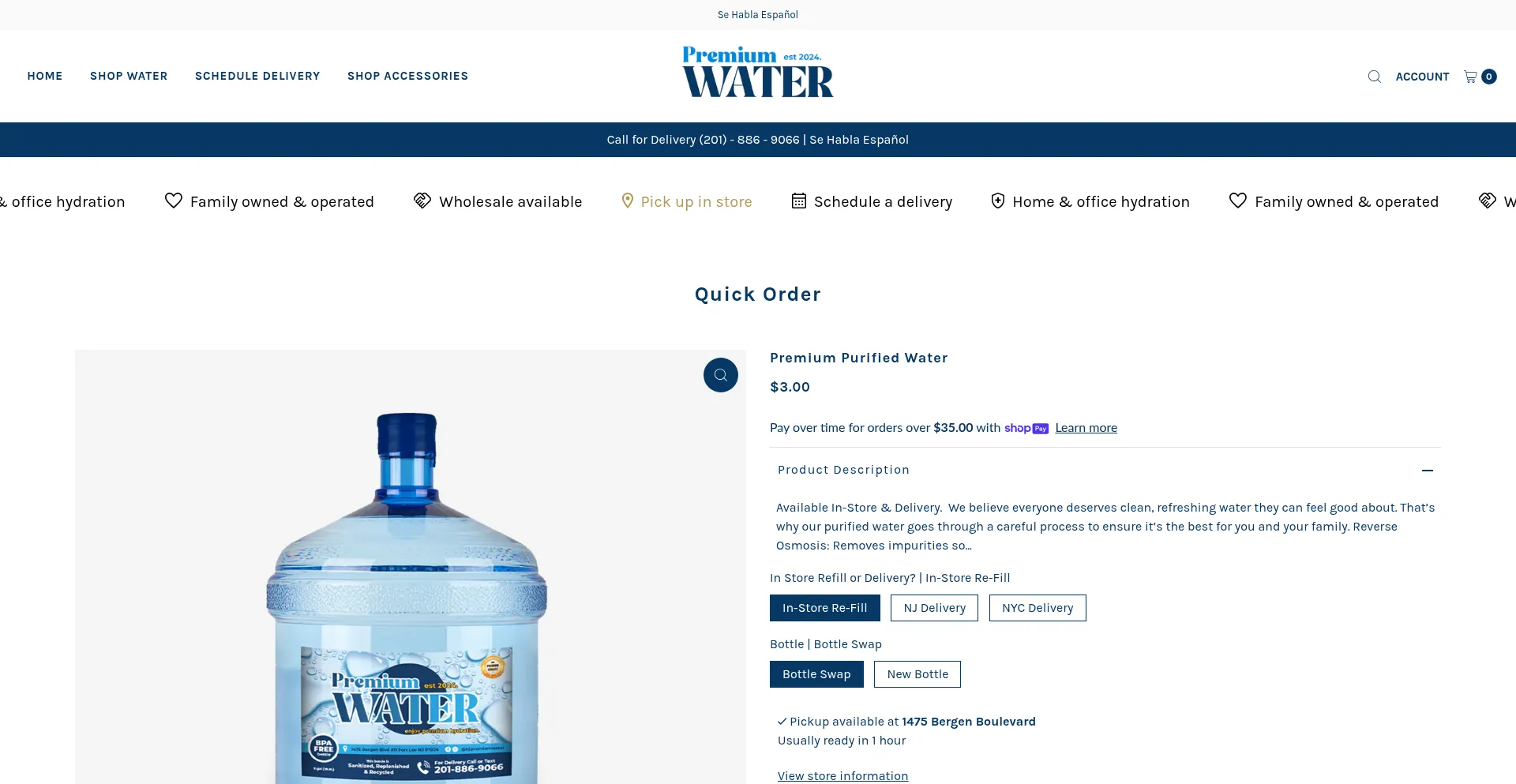Image resolution: width=1516 pixels, height=784 pixels.
Task: Click the Learn more Shop Pay link
Action: tap(1086, 428)
